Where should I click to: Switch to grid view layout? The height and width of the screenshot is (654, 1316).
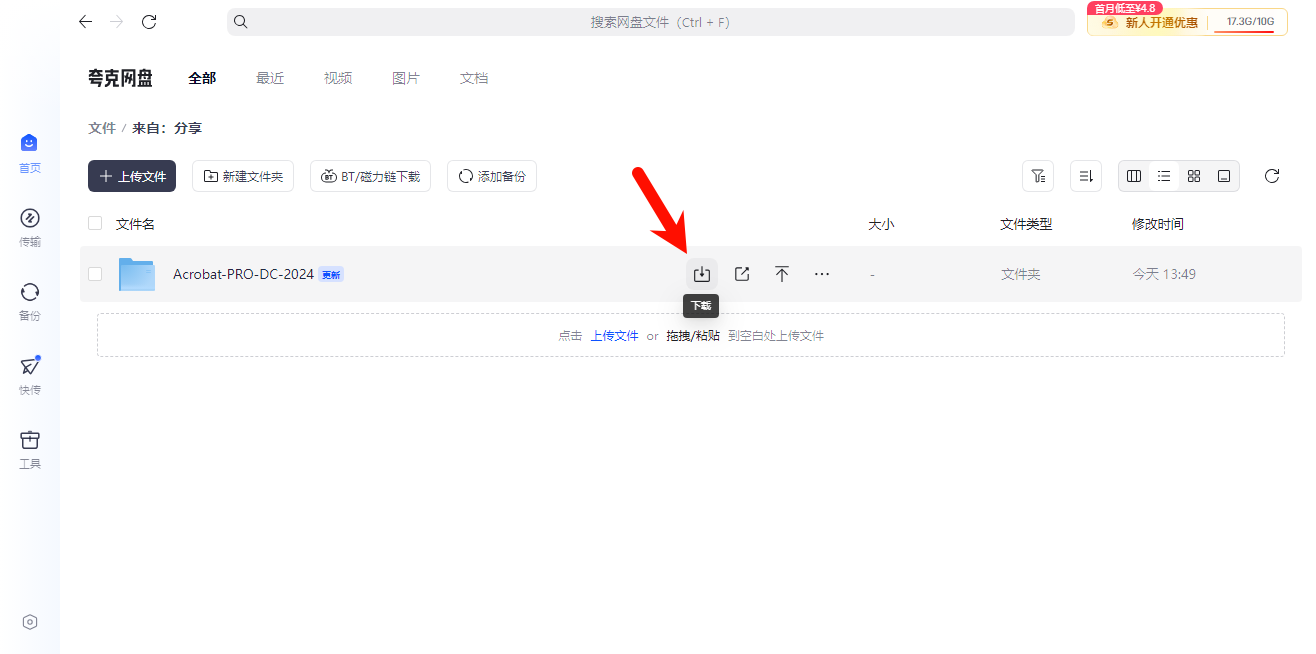click(x=1194, y=176)
